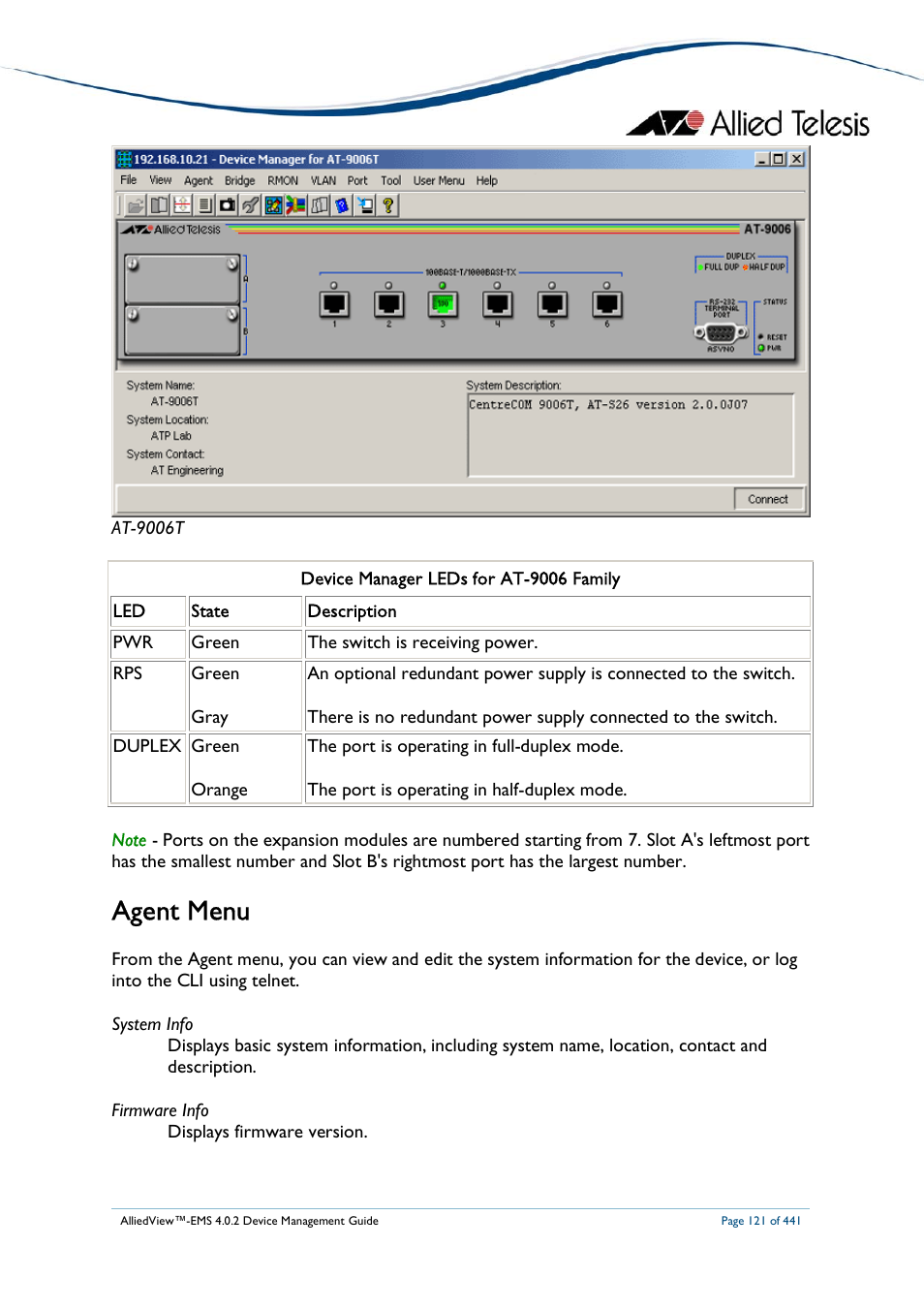
Task: Select the active green port 3
Action: point(443,304)
